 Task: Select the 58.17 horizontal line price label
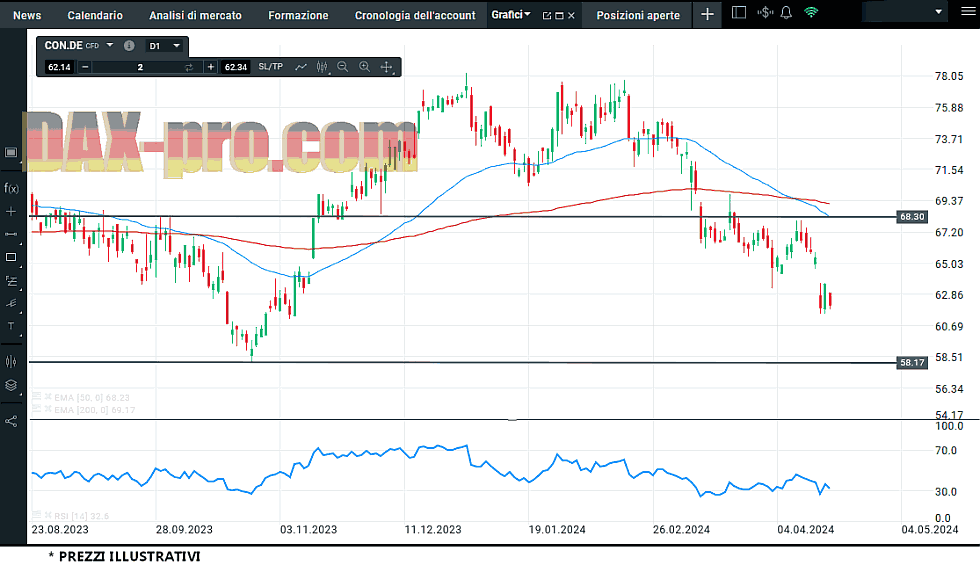click(x=912, y=362)
